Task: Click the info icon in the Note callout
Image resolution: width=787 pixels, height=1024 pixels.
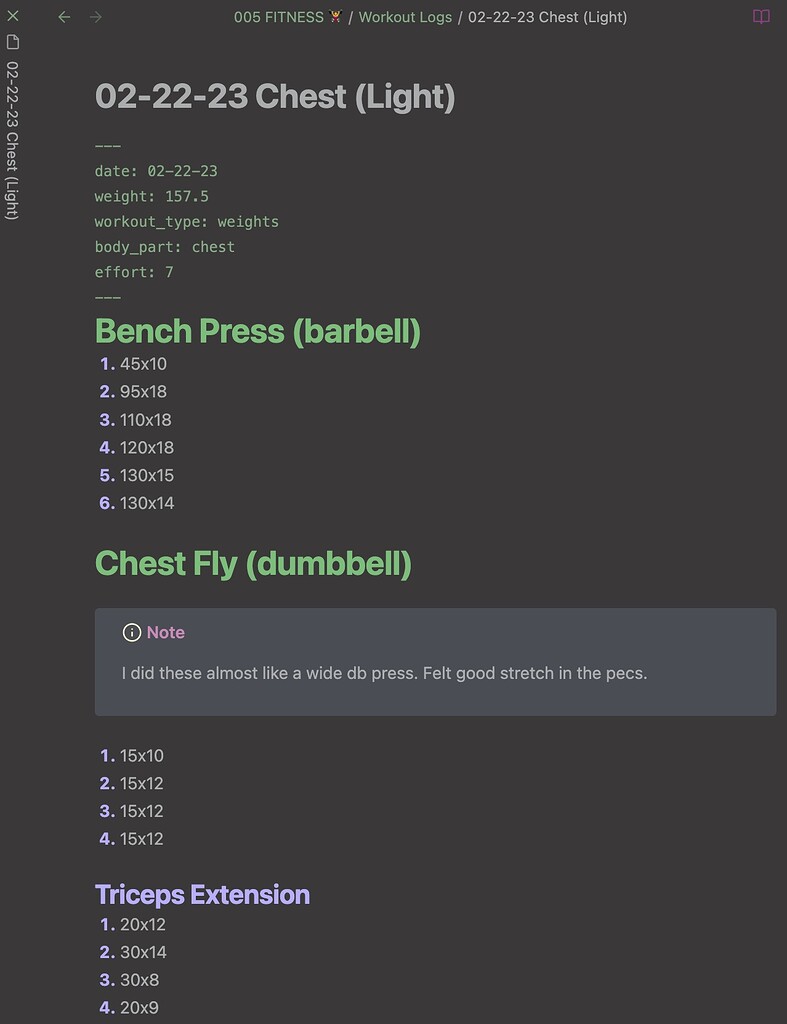Action: coord(131,632)
